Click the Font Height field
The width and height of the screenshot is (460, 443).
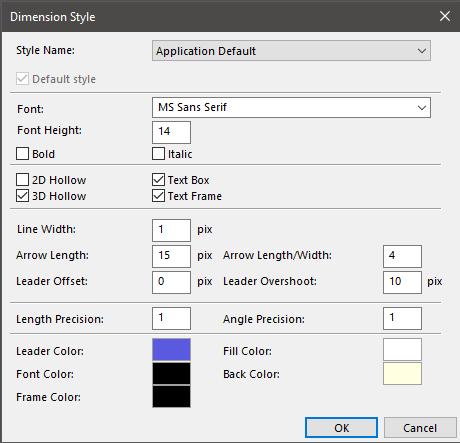pos(171,132)
